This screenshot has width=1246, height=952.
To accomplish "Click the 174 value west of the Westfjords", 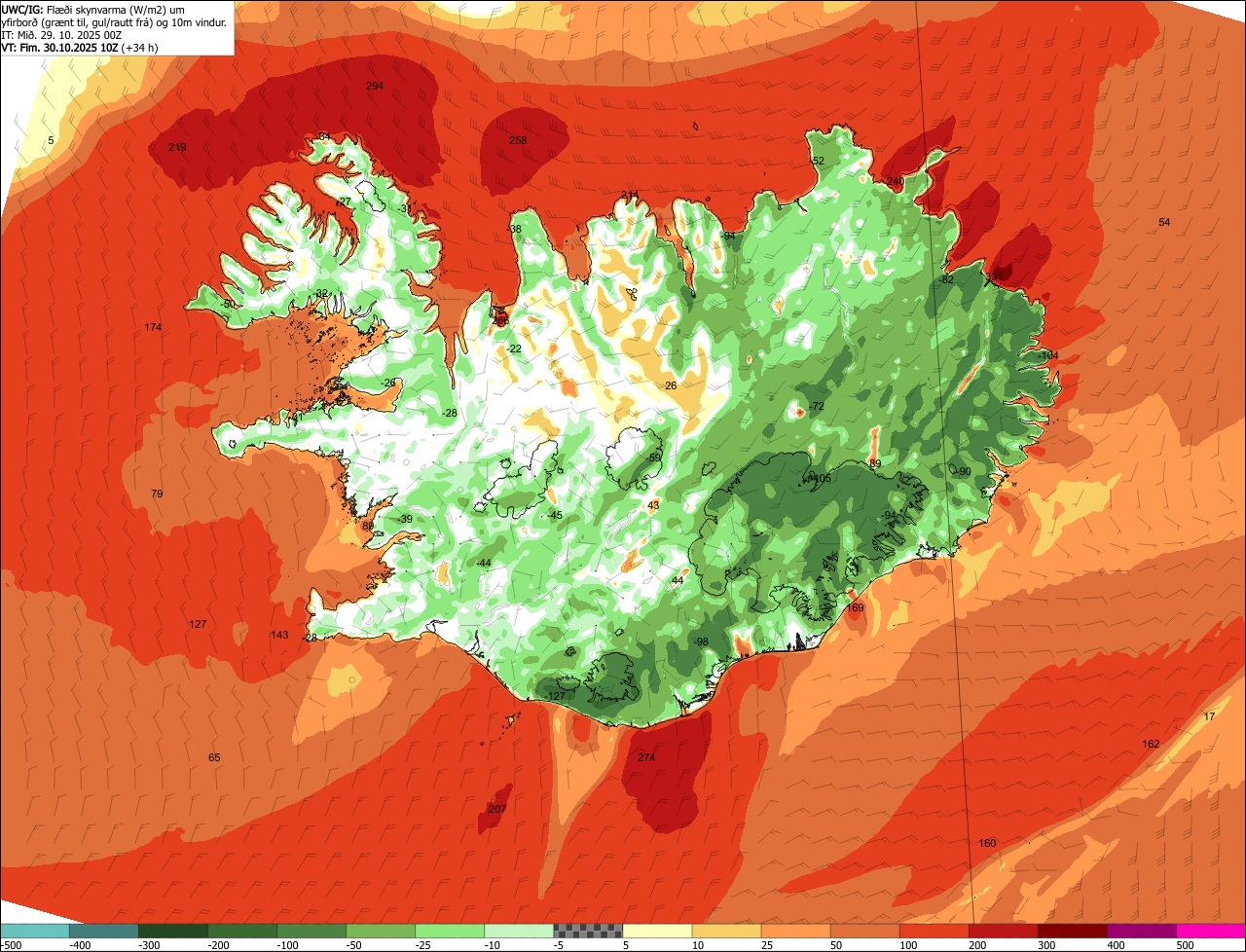I will click(153, 327).
